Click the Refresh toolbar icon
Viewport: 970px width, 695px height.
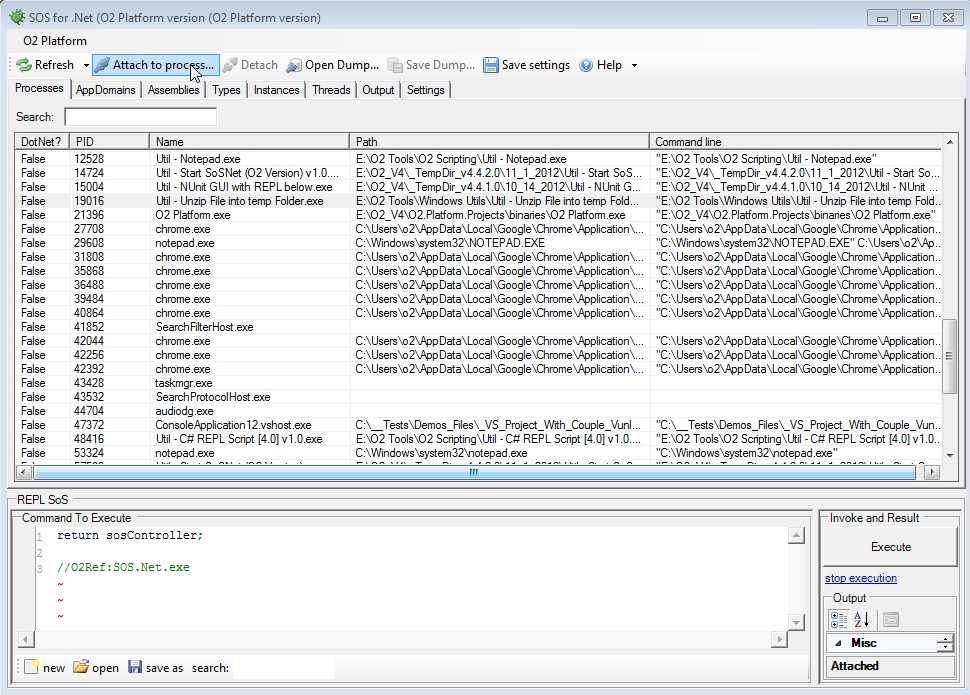22,64
